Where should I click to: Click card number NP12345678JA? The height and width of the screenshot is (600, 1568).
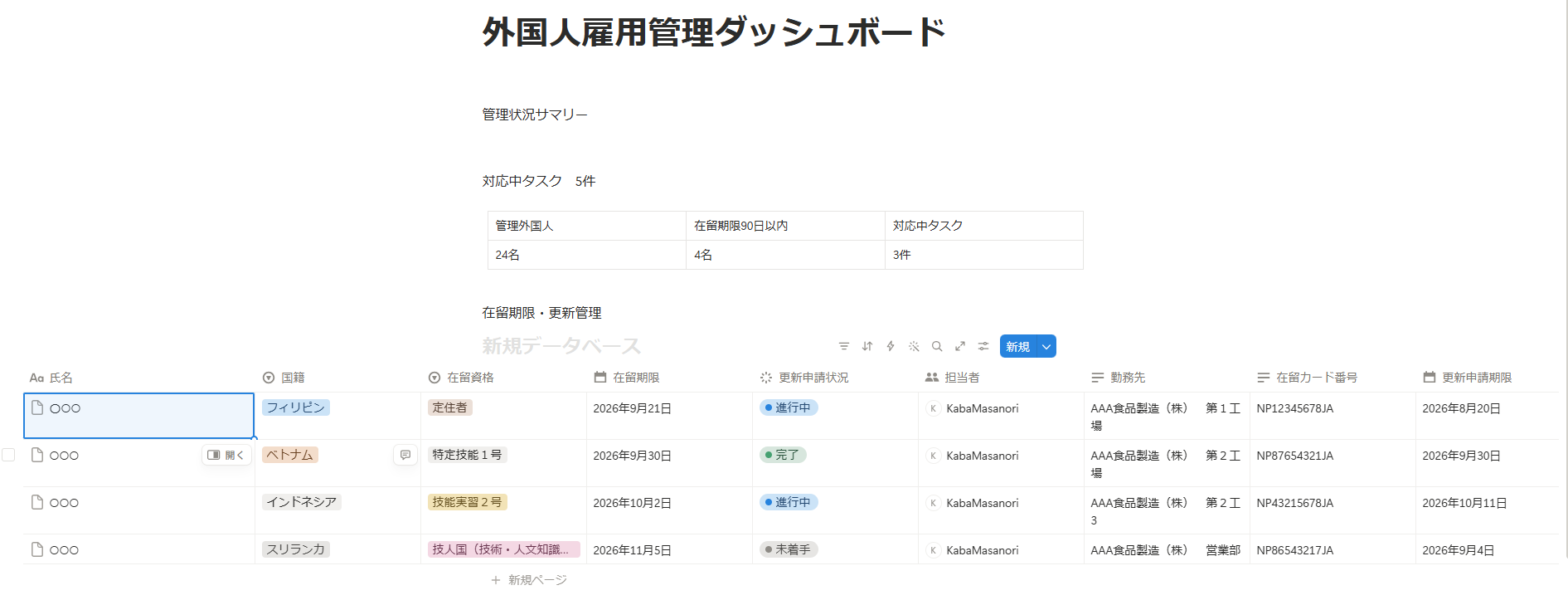click(x=1295, y=408)
